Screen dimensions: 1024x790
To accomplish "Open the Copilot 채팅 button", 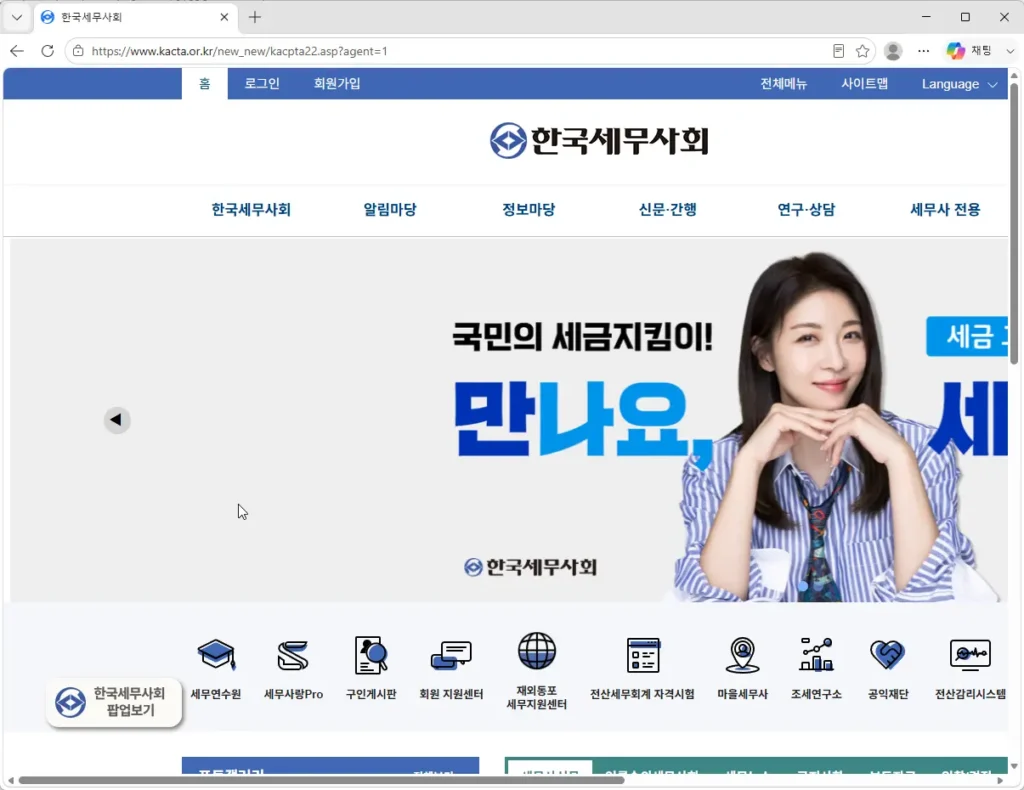I will point(969,51).
